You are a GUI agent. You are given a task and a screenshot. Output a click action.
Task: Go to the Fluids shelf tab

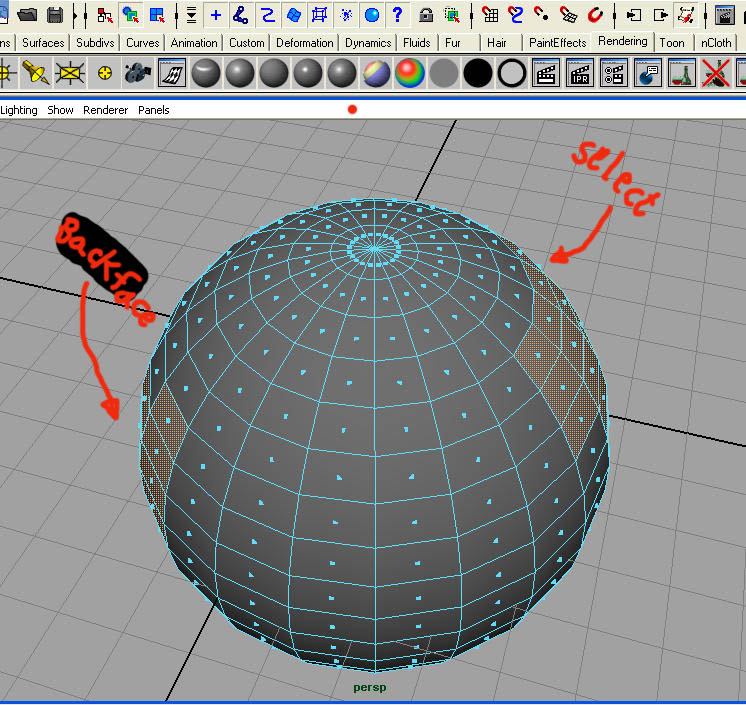pyautogui.click(x=416, y=43)
